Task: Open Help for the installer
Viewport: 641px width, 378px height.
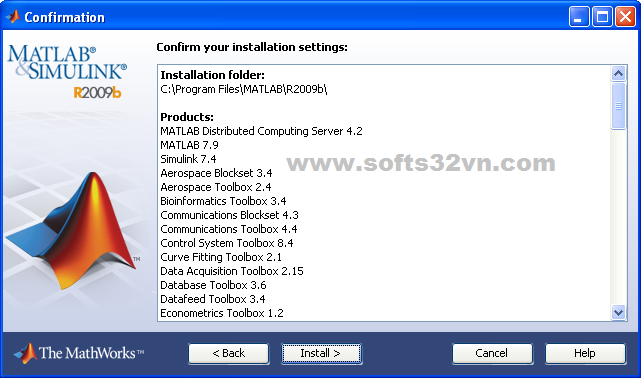Action: [x=585, y=353]
